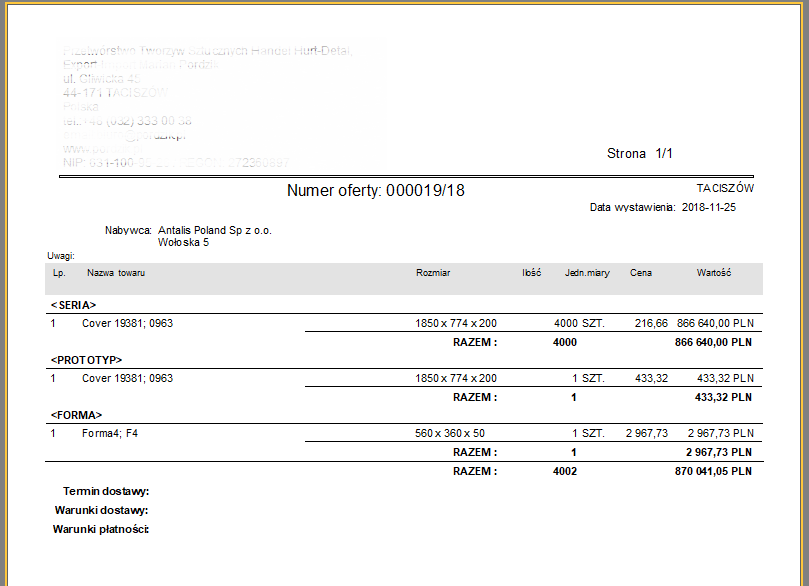This screenshot has width=809, height=586.
Task: Click the 'Nazwa towaru' column header
Action: click(x=114, y=272)
